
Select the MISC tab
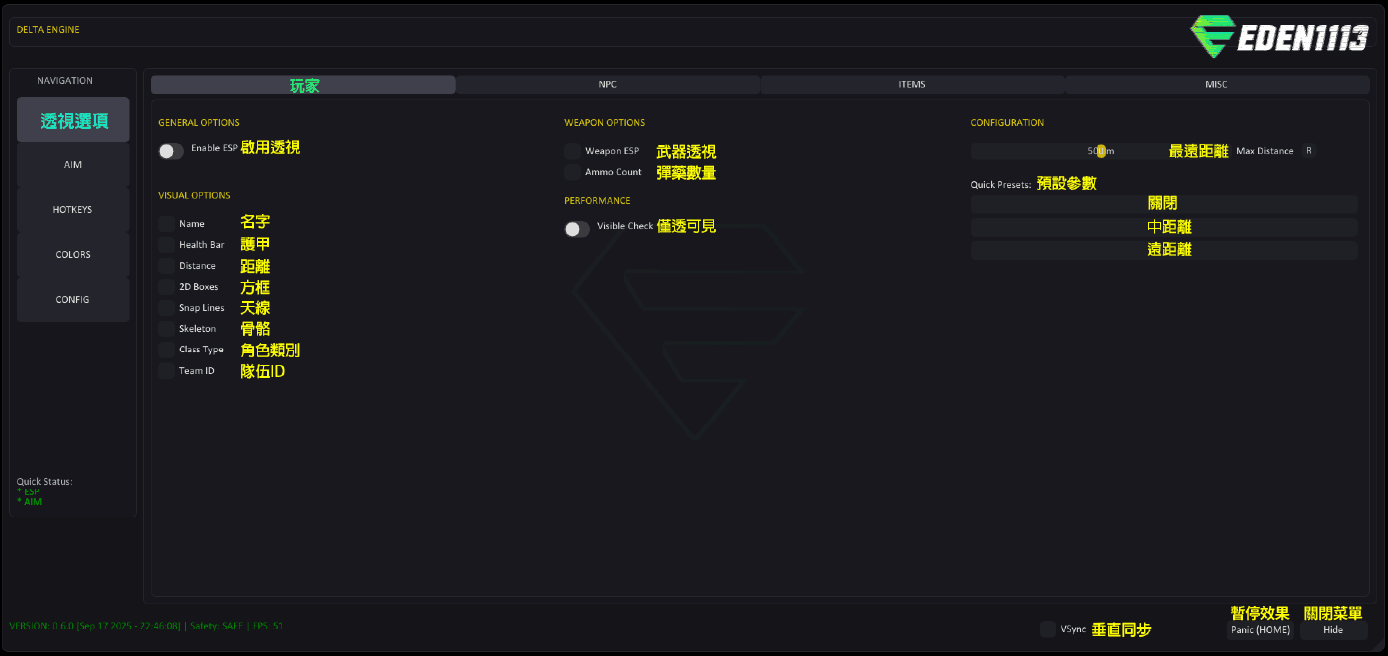coord(1216,85)
